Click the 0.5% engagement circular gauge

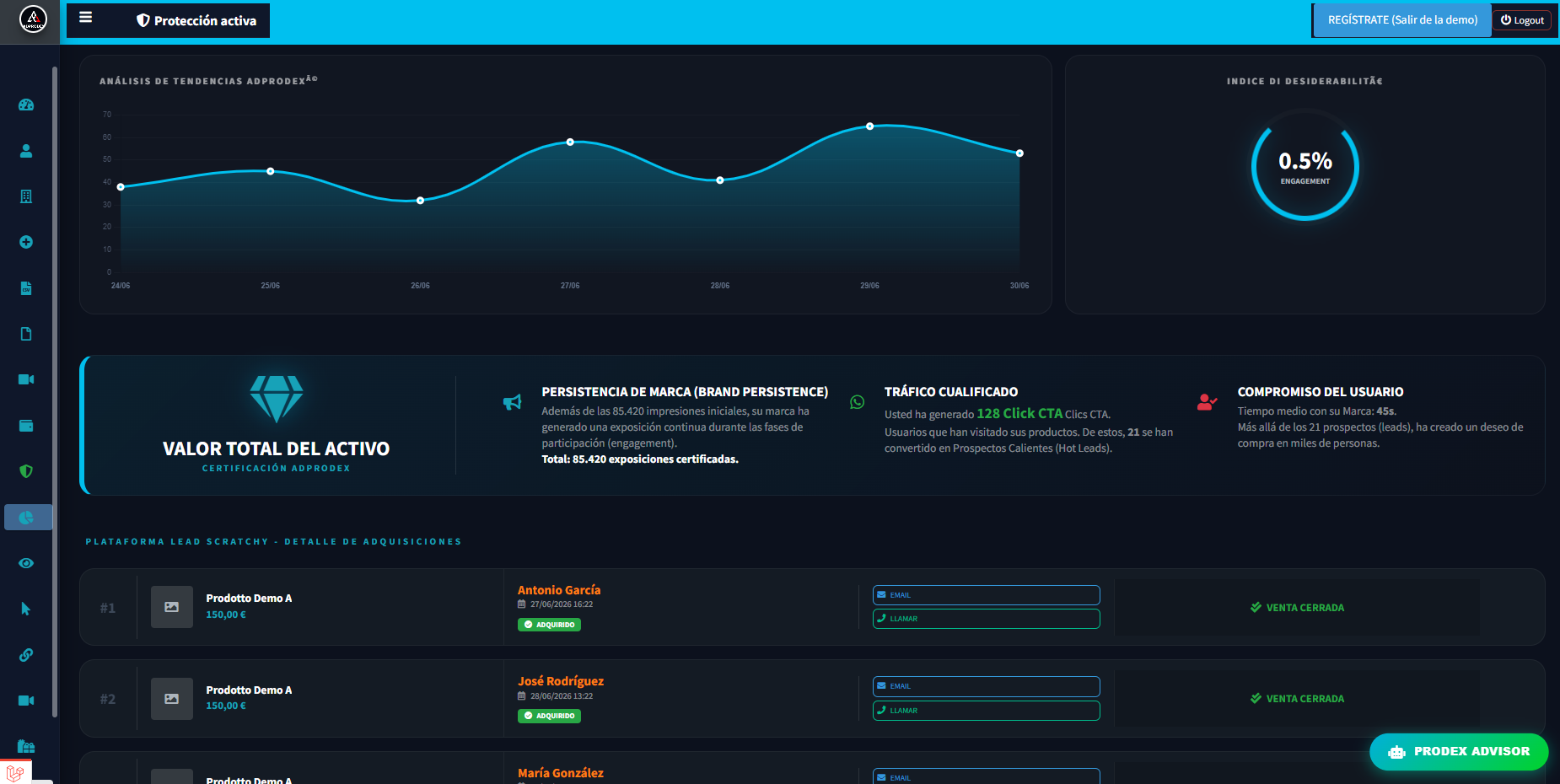coord(1305,167)
